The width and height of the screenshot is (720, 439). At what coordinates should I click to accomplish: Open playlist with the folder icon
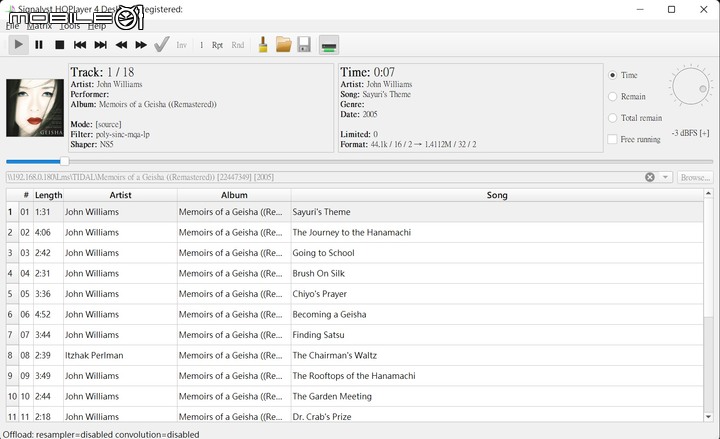point(283,45)
